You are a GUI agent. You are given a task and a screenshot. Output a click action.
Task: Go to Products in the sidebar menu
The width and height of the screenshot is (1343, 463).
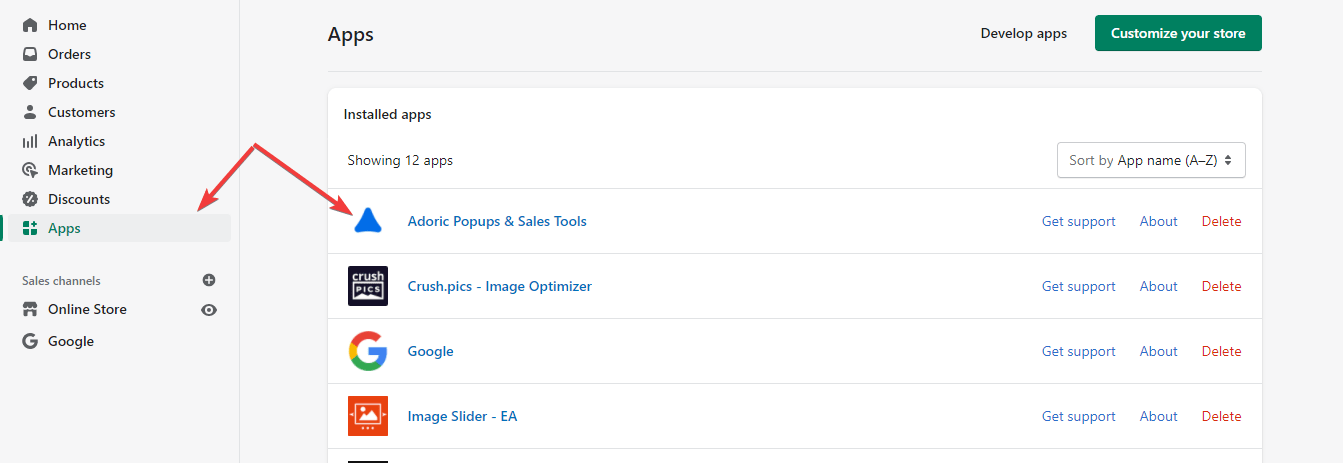coord(76,83)
